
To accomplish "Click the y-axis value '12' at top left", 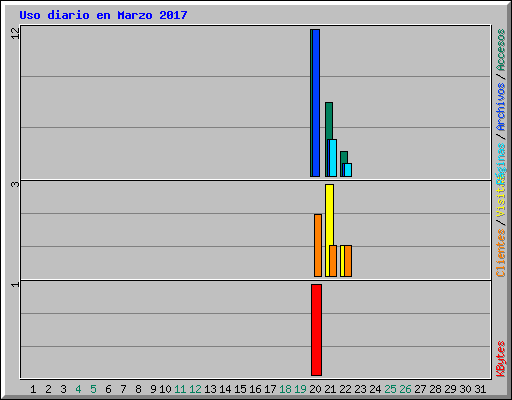I will pos(16,33).
